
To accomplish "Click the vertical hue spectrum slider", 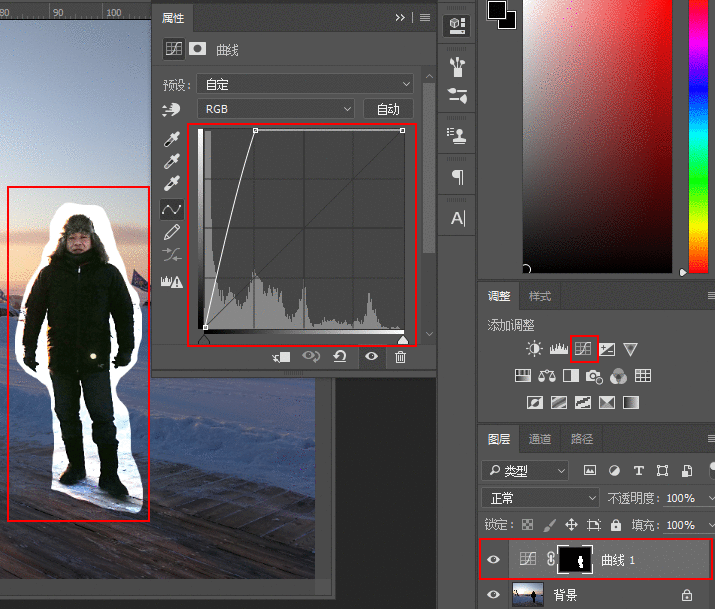I will pos(698,135).
